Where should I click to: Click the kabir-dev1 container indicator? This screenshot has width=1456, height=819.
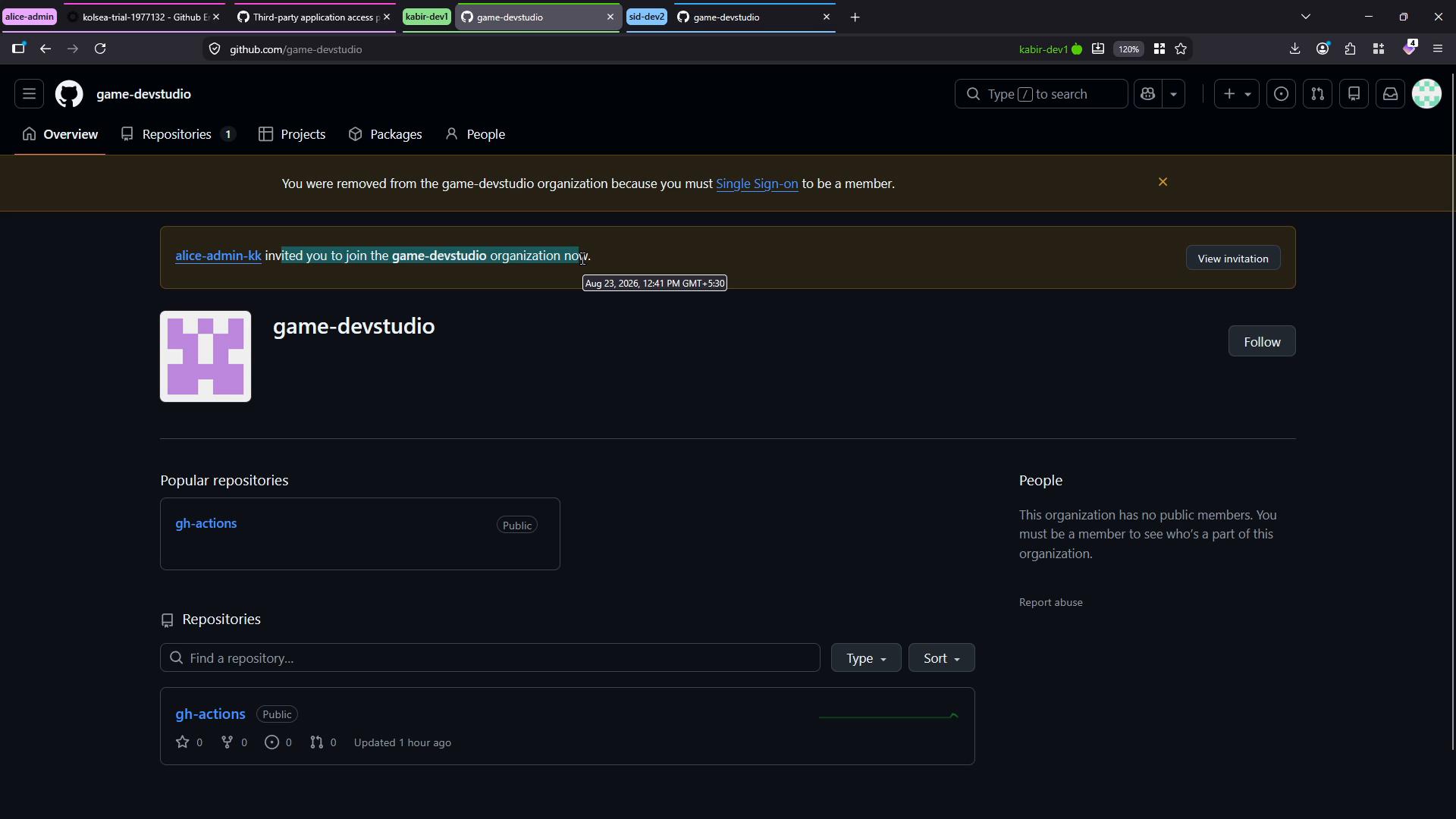tap(1050, 49)
